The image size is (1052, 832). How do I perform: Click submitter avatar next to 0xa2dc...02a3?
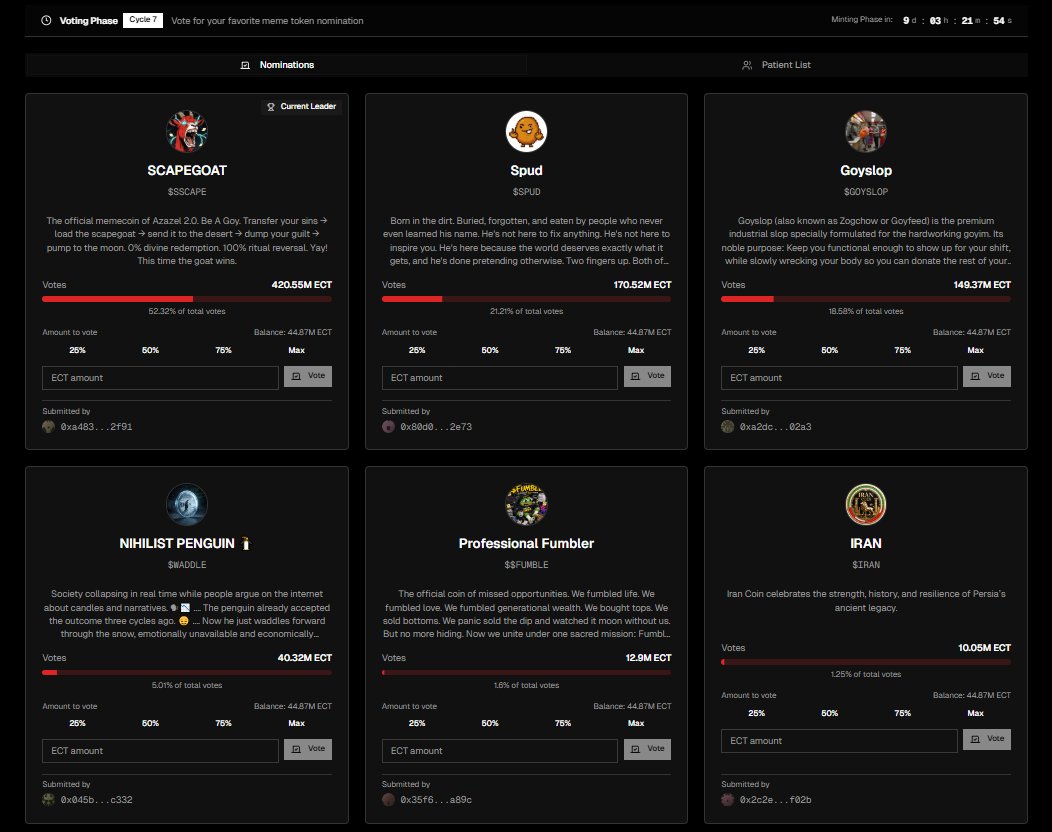tap(727, 427)
